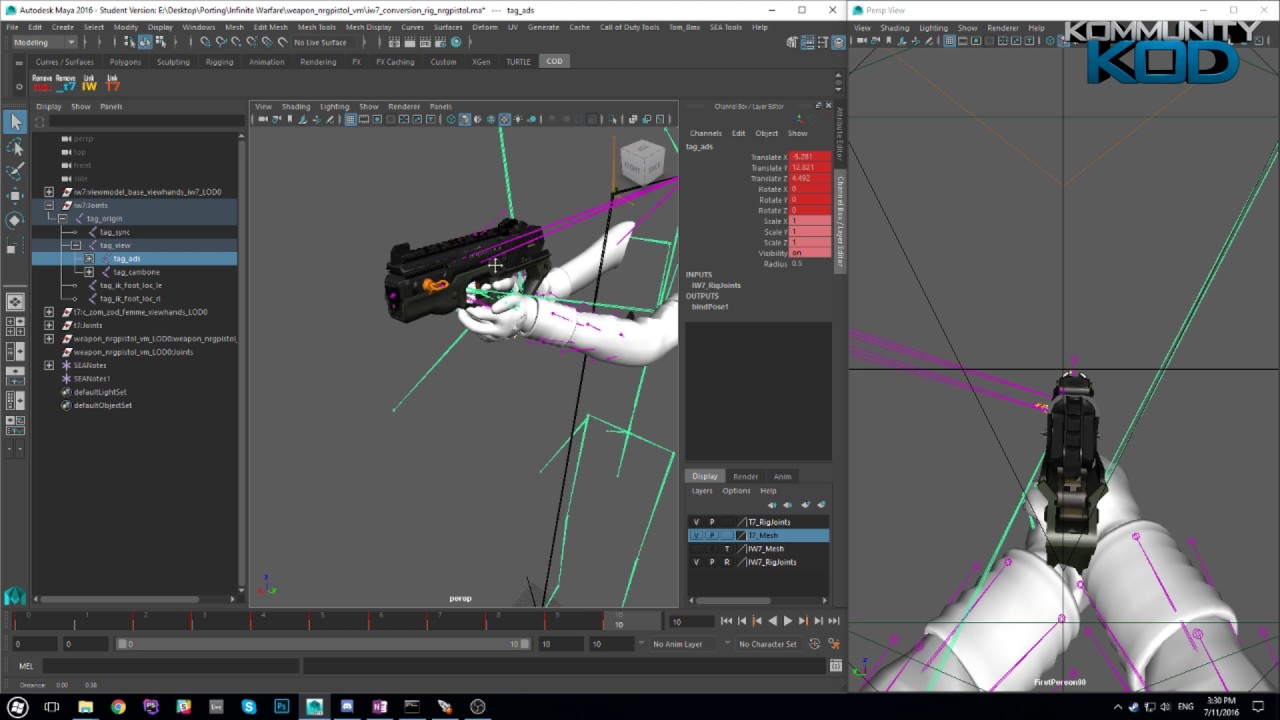
Task: Open auto keyframe toggle icon
Action: coord(815,644)
